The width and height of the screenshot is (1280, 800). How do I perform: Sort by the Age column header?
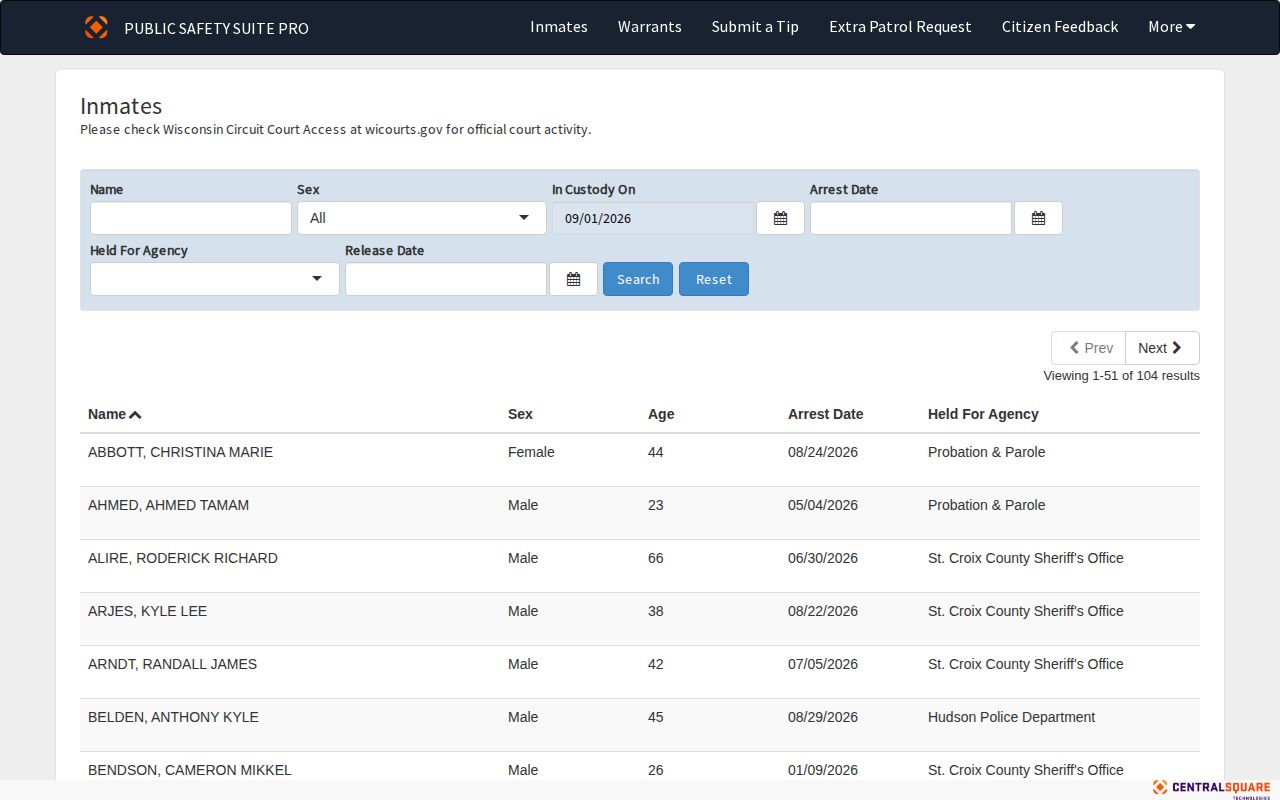click(x=661, y=414)
